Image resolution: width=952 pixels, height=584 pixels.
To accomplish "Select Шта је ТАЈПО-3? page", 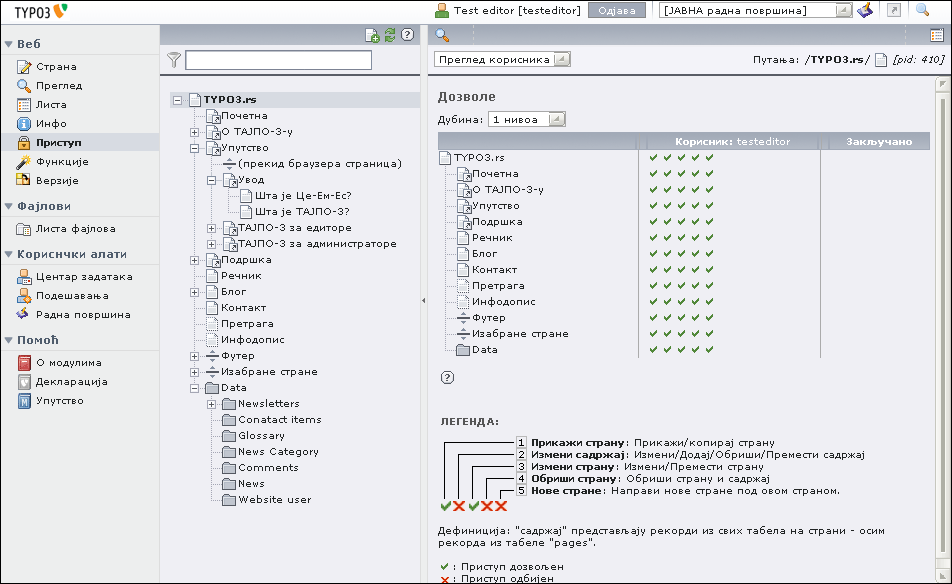I will point(302,212).
